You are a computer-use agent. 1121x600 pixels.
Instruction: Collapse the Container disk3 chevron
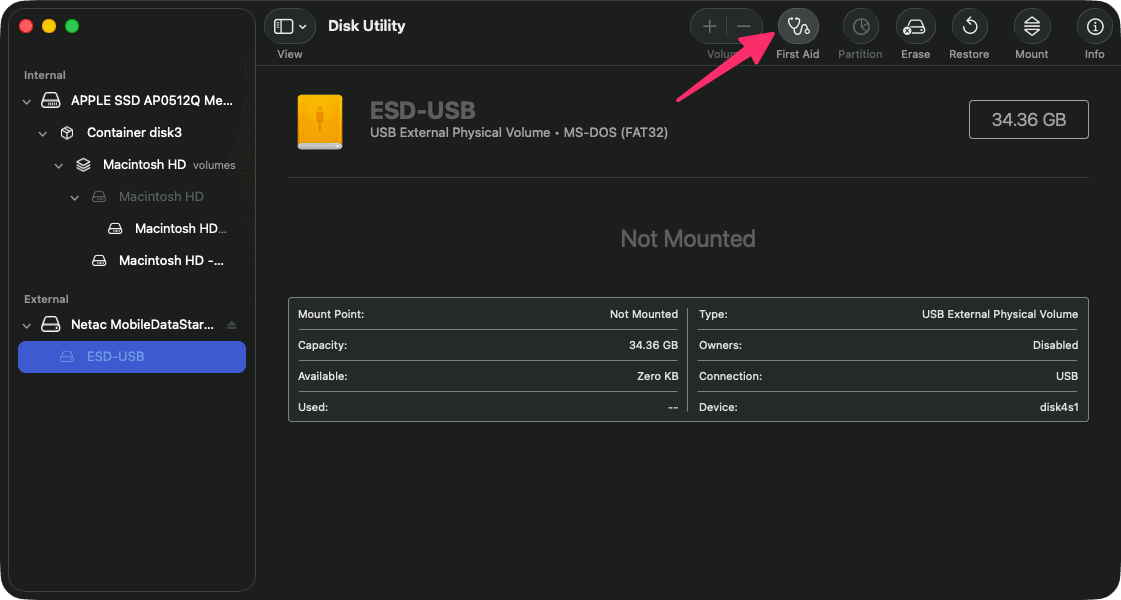point(43,134)
